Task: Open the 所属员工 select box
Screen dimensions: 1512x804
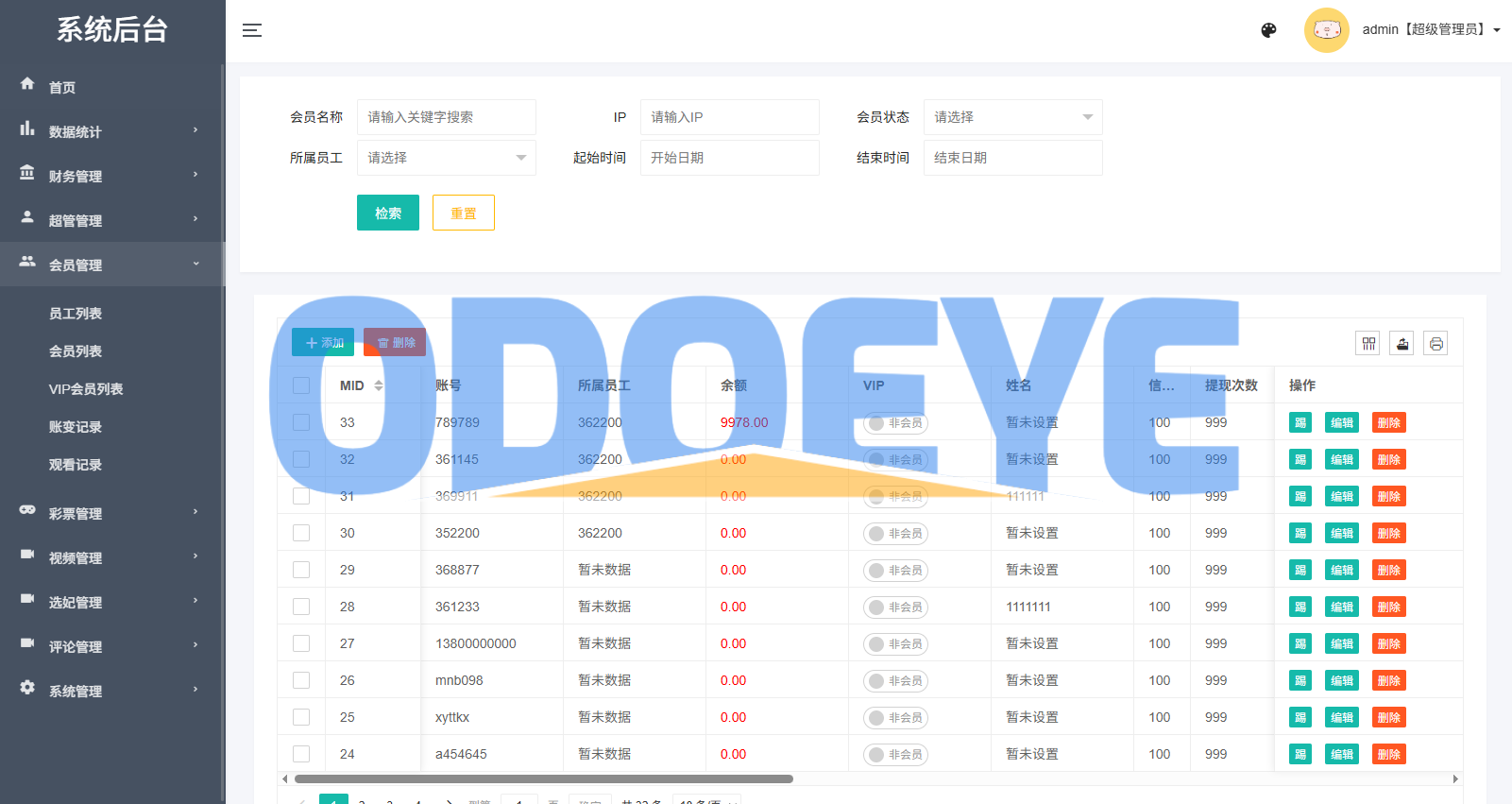Action: (x=446, y=158)
